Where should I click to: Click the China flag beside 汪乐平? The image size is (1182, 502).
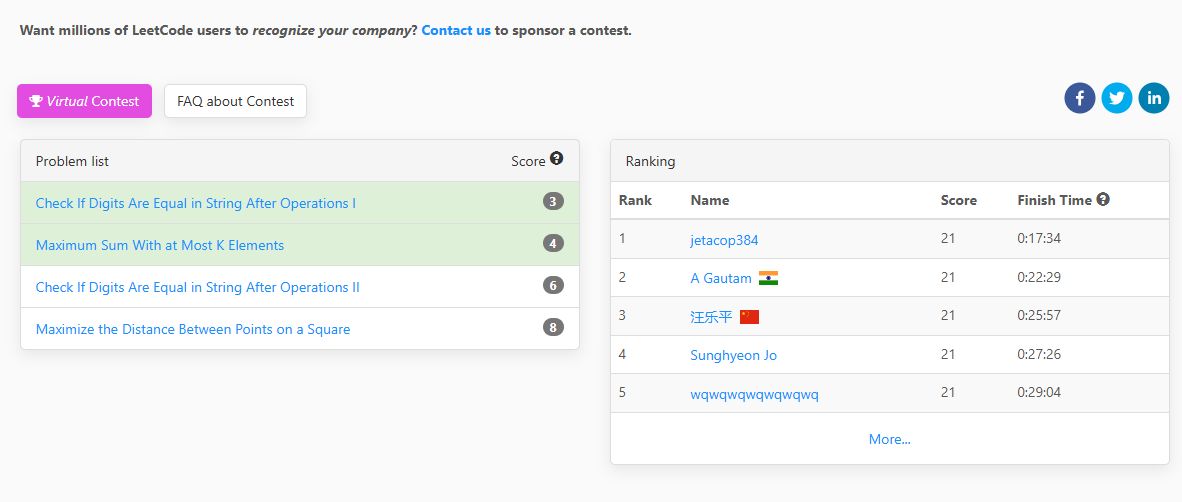[x=749, y=317]
